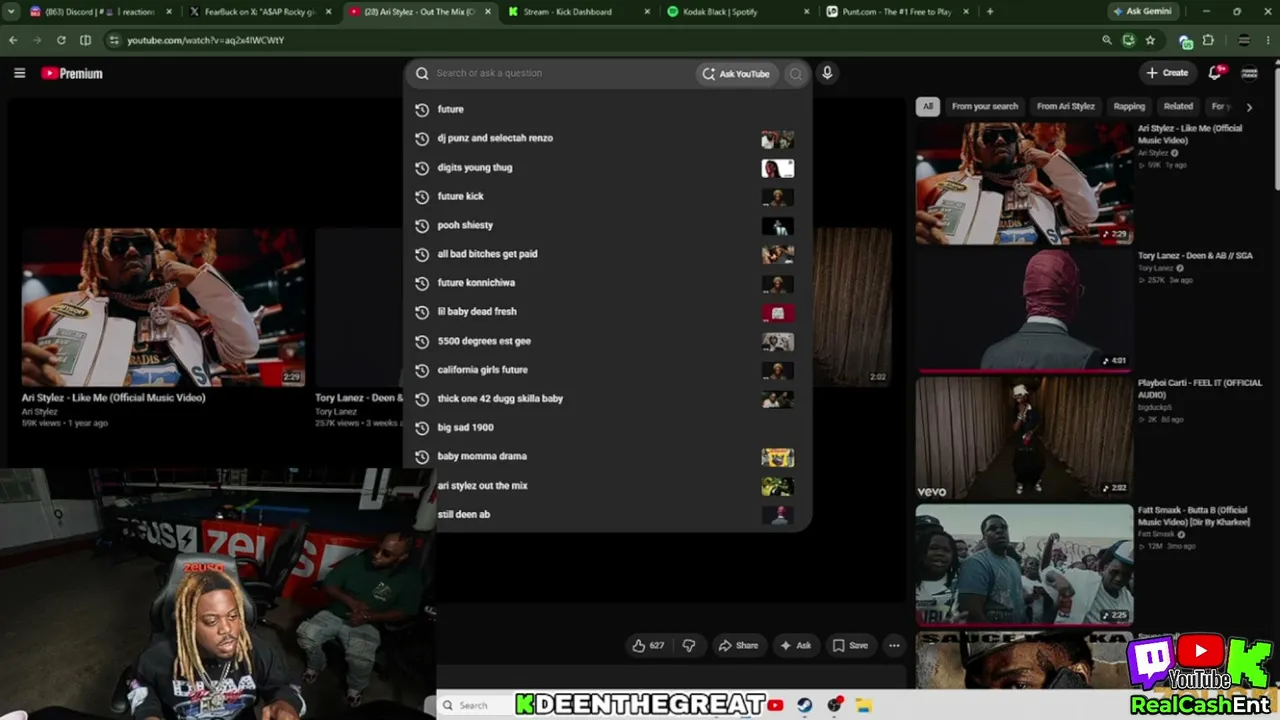The height and width of the screenshot is (720, 1280).
Task: Click the Ask YouTube button
Action: [738, 73]
